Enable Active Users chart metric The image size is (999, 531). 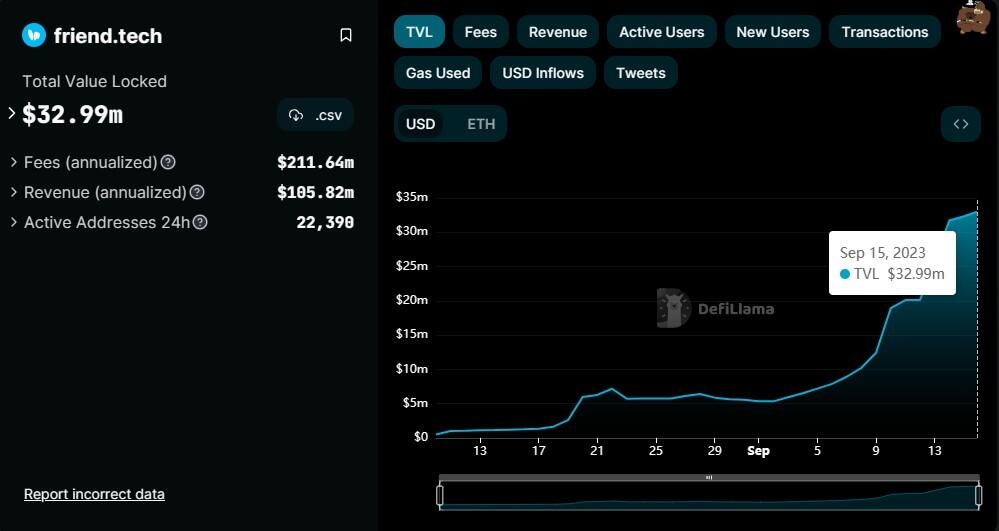point(661,32)
